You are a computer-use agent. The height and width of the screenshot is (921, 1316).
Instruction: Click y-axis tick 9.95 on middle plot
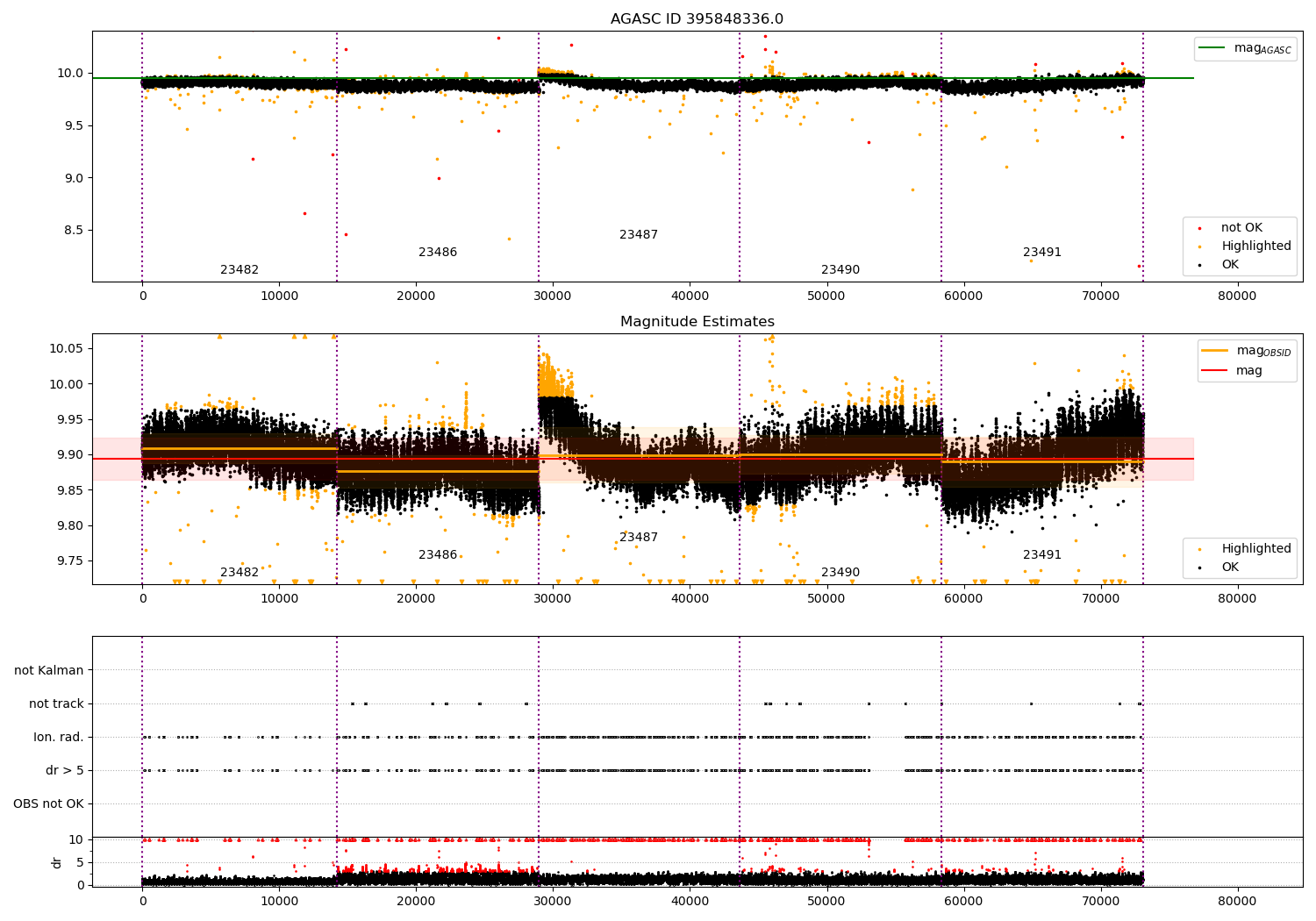(70, 420)
